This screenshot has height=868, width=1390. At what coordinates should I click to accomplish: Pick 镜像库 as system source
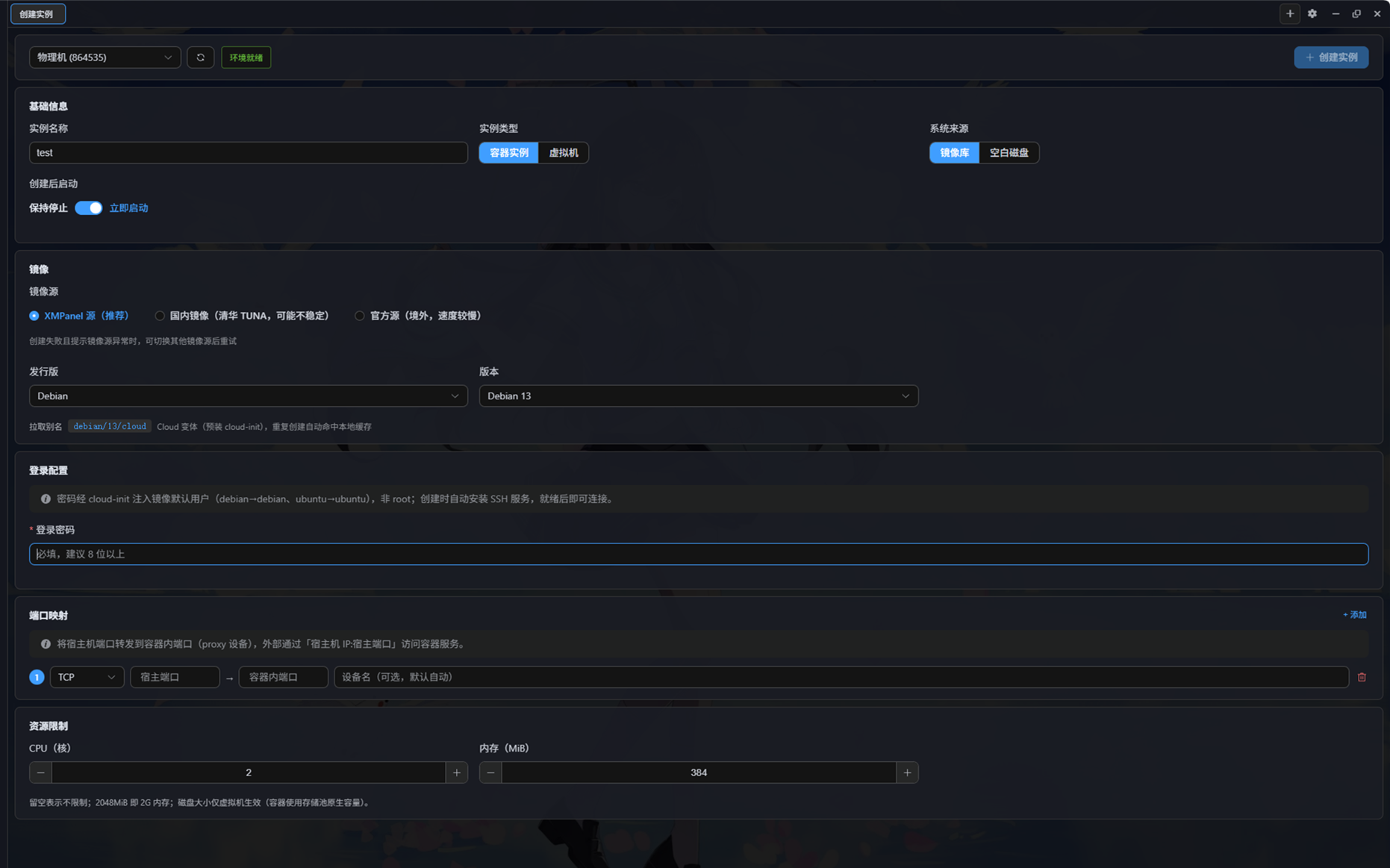click(x=954, y=153)
